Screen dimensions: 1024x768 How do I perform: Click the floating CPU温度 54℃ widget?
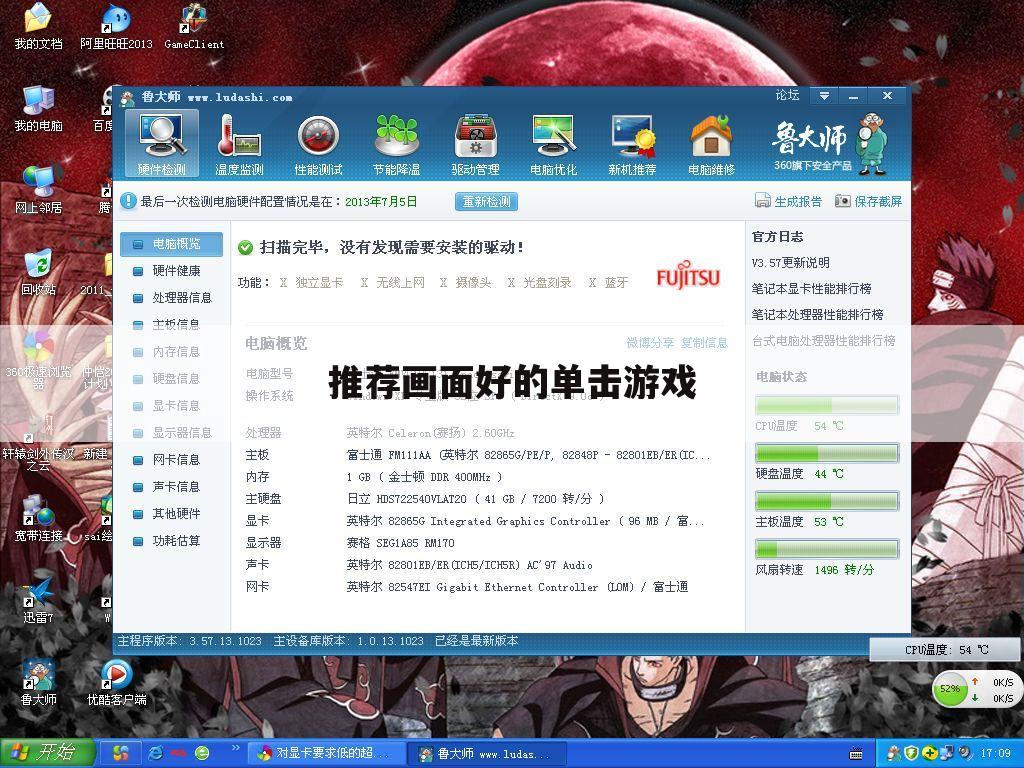(x=945, y=649)
